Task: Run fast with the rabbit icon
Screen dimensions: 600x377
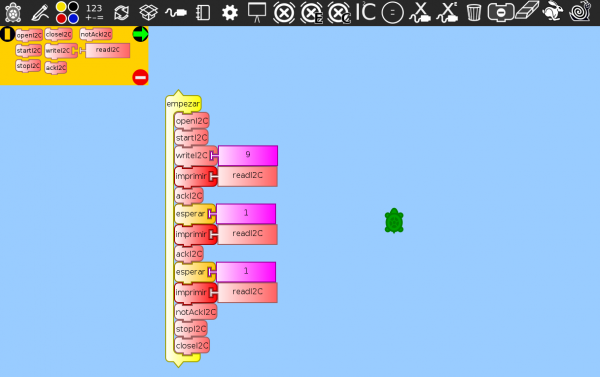Action: click(553, 11)
